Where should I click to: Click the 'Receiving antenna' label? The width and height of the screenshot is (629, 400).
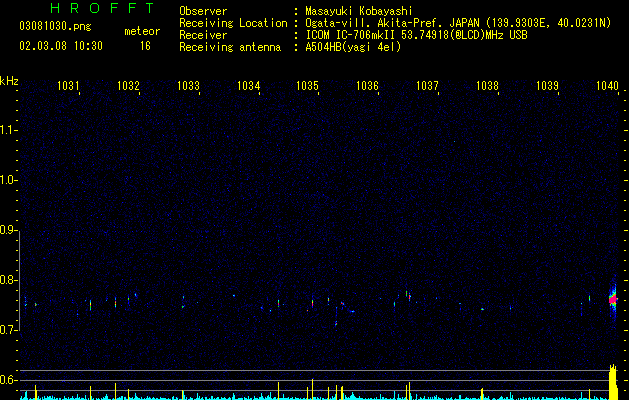(230, 47)
